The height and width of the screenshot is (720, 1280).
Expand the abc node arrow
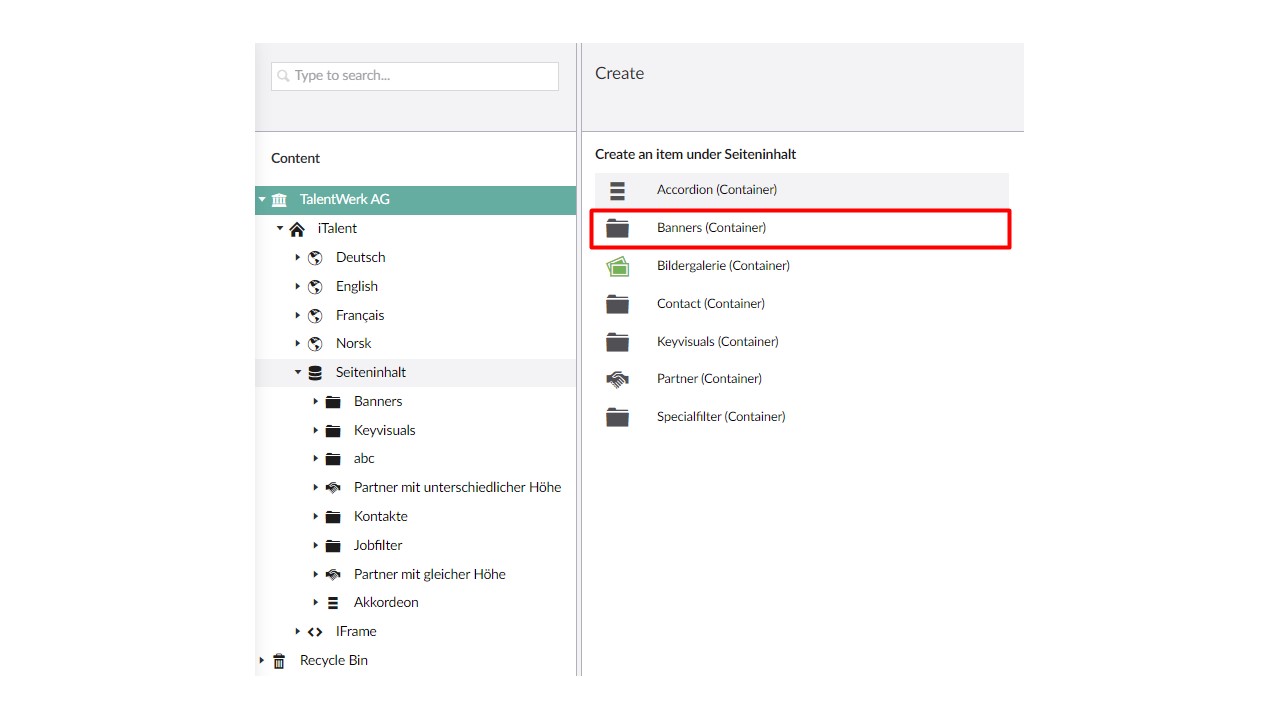[x=316, y=459]
